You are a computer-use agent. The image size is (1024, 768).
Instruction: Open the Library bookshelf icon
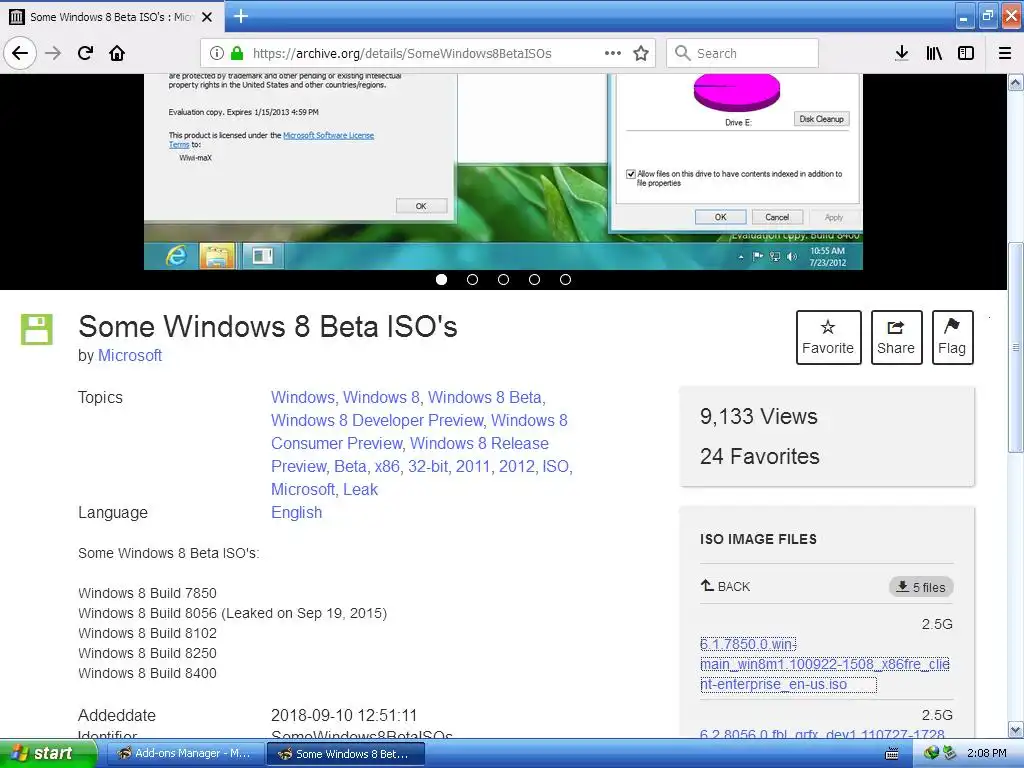pyautogui.click(x=934, y=53)
